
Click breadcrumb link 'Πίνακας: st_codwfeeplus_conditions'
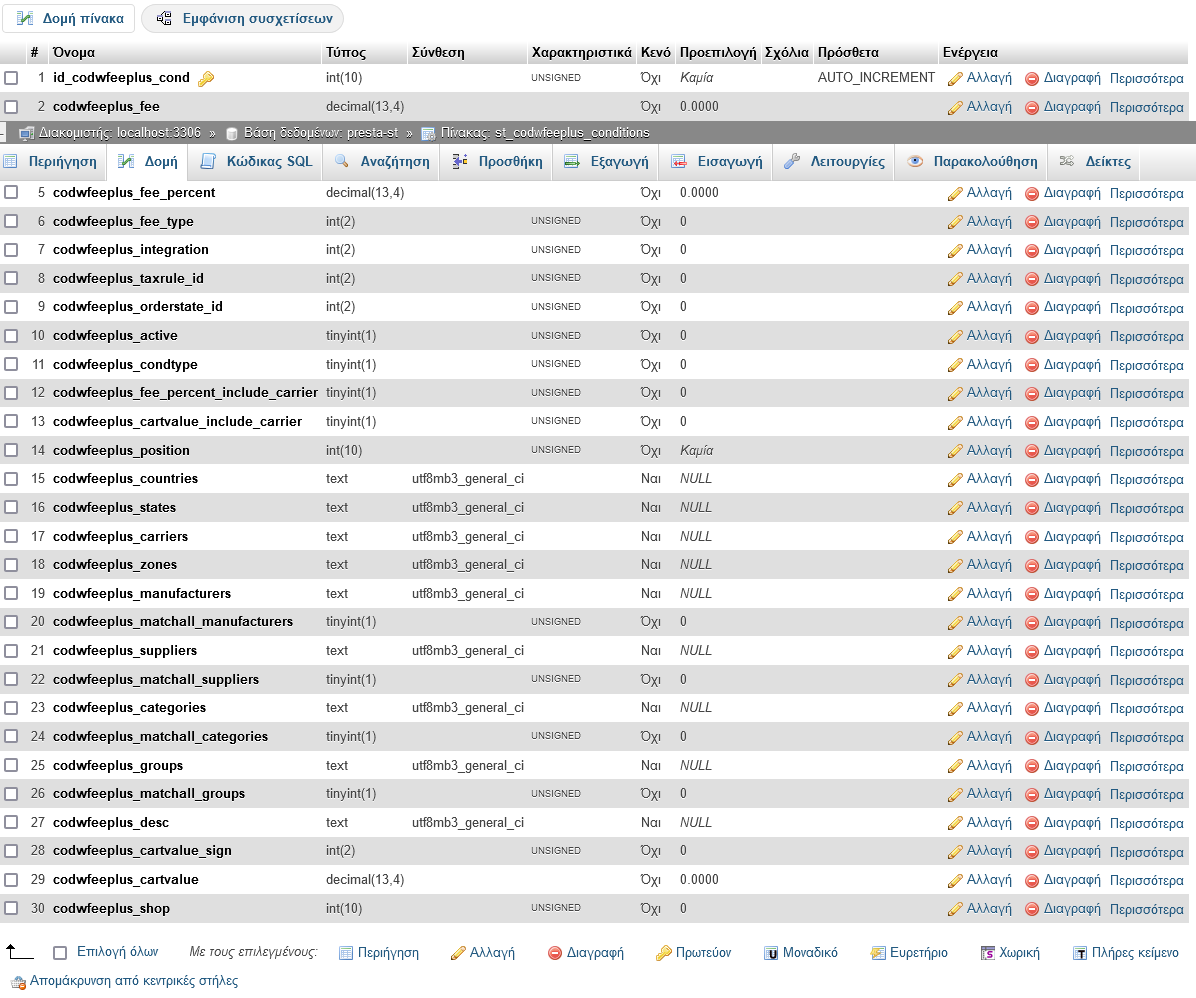pos(545,133)
